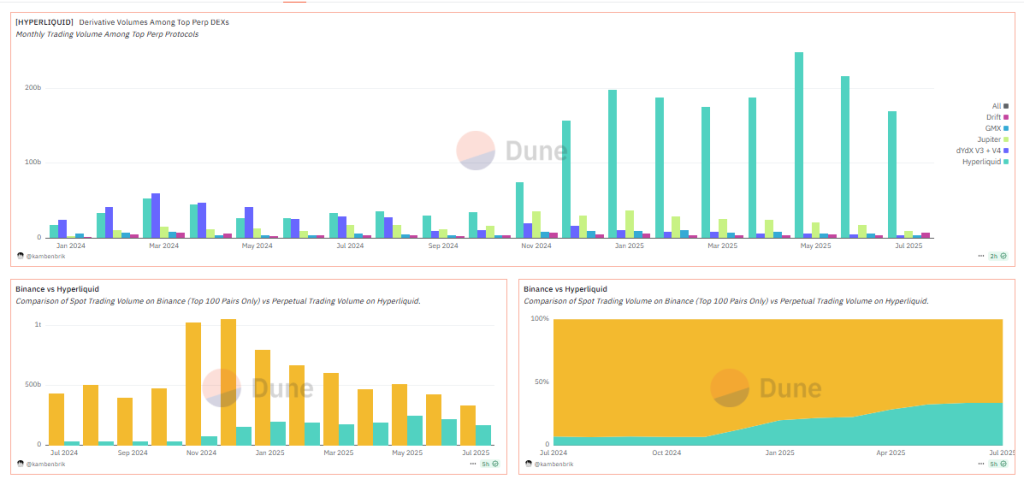Screen dimensions: 1024x497
Task: Click the author avatar under the percentage area chart
Action: pyautogui.click(x=528, y=464)
